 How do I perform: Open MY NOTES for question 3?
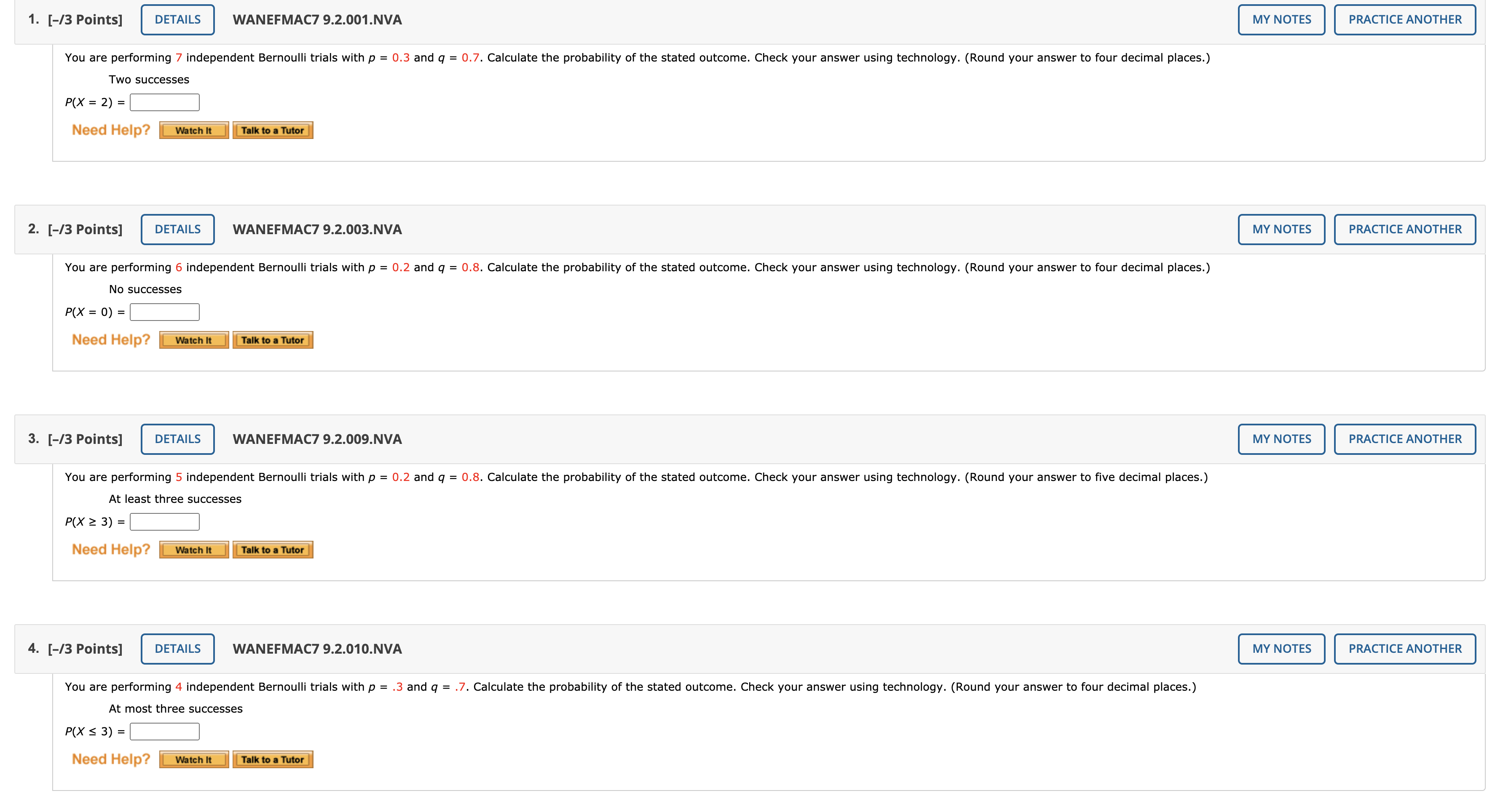click(x=1281, y=439)
